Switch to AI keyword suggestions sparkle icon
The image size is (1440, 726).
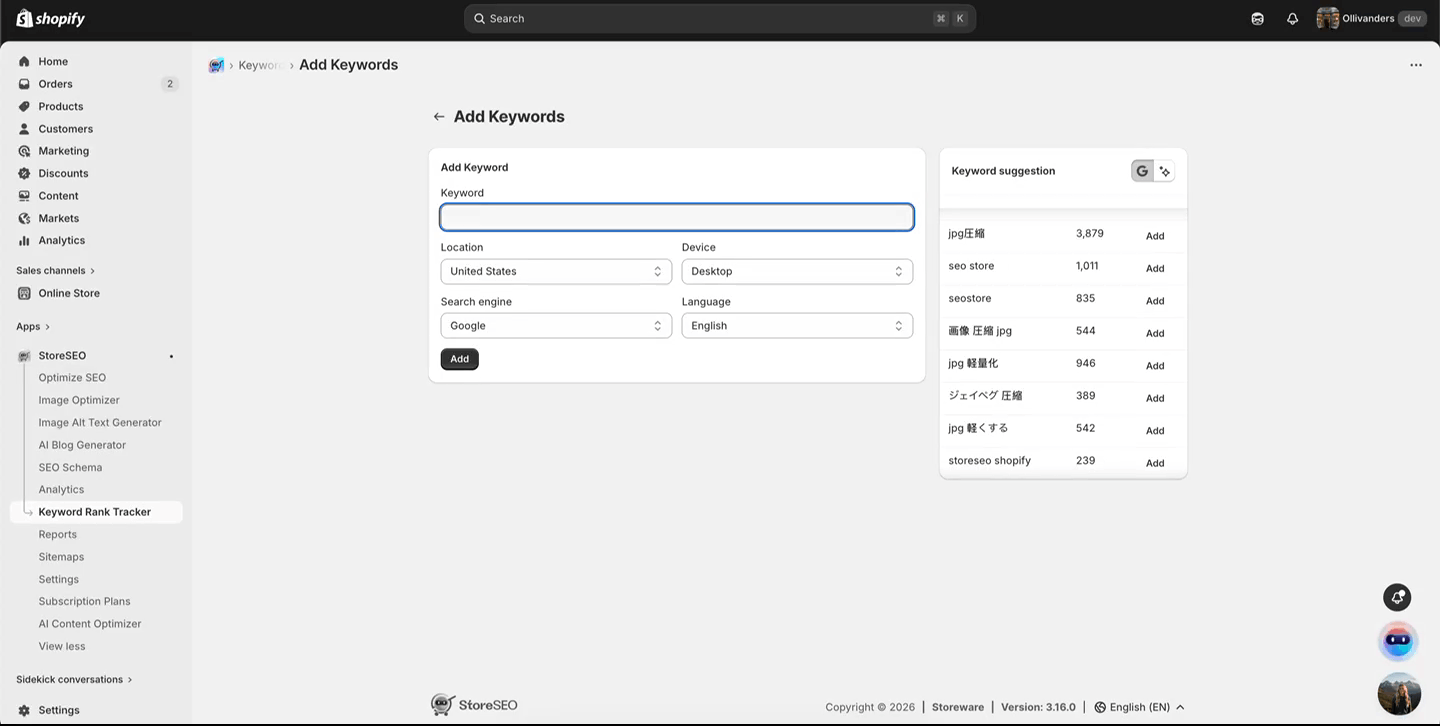(1165, 170)
